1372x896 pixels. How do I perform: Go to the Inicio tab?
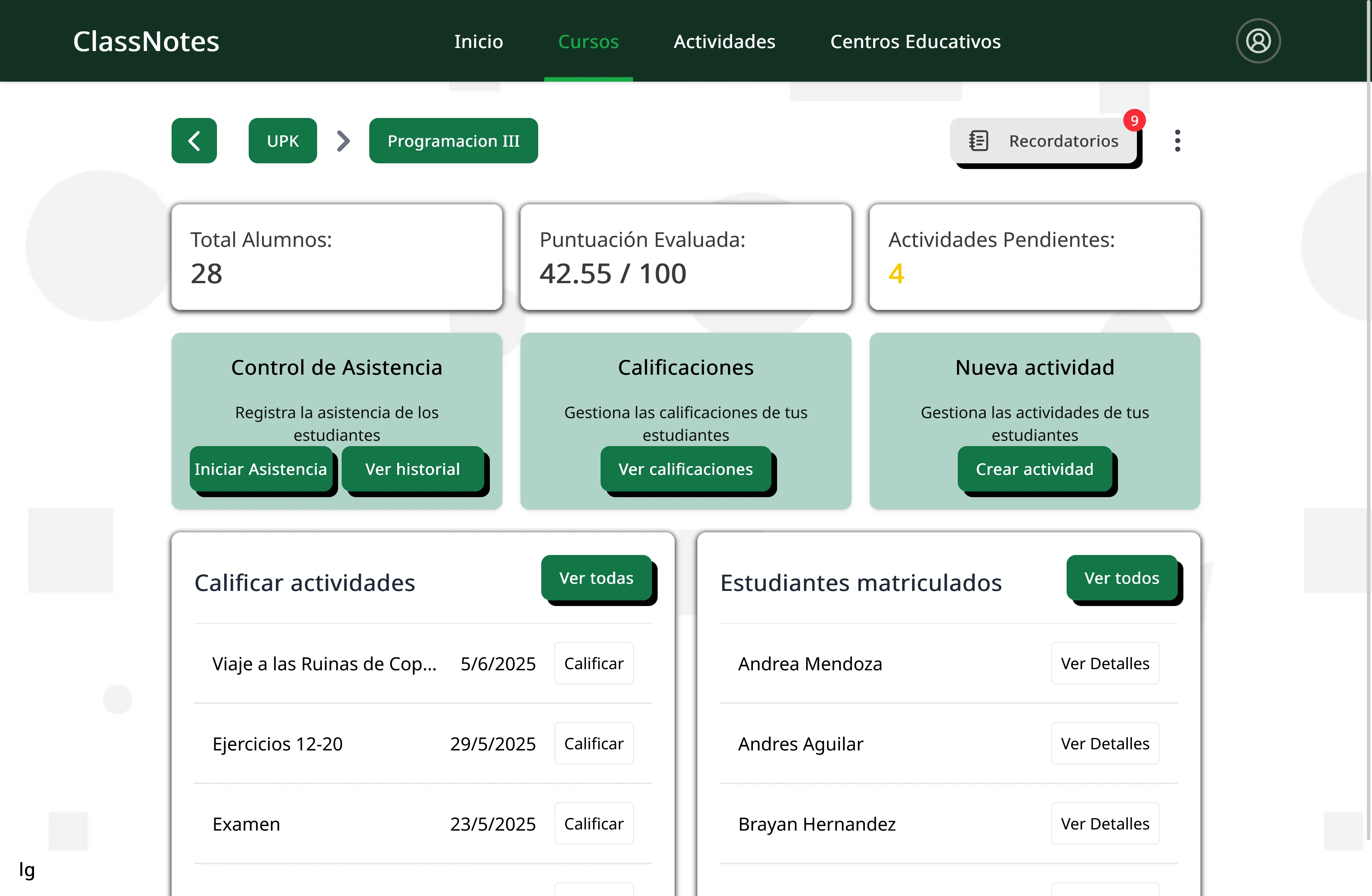(478, 42)
